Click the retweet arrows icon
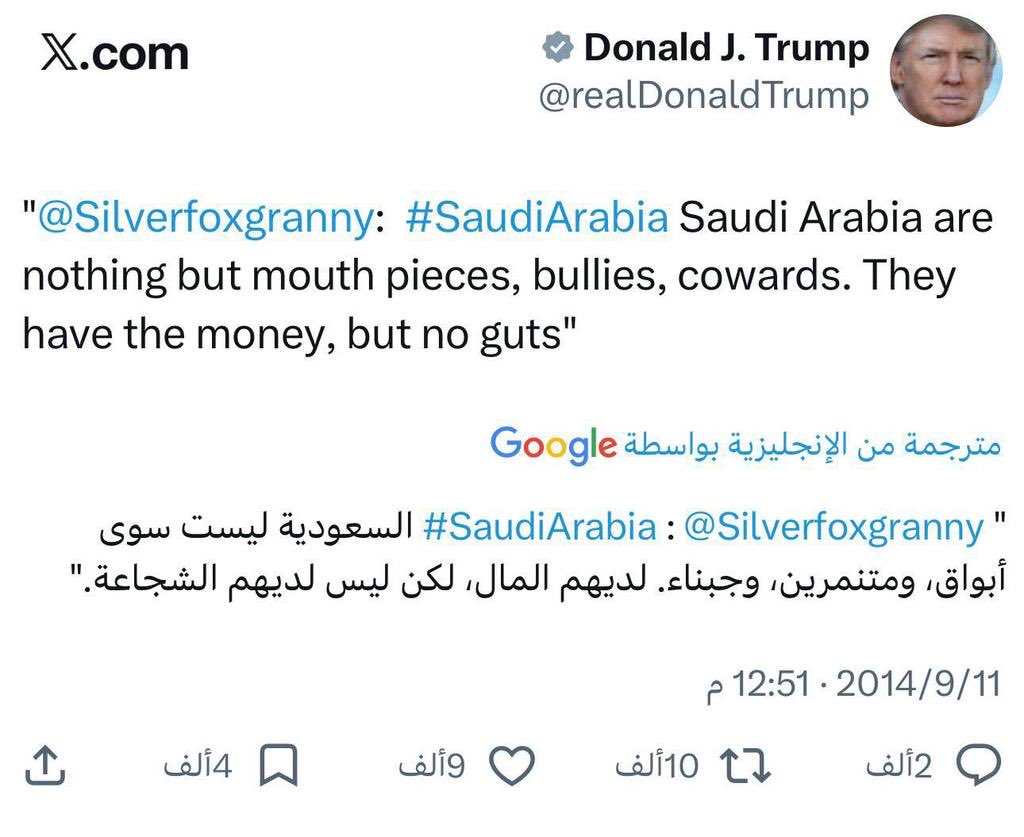 [x=744, y=765]
